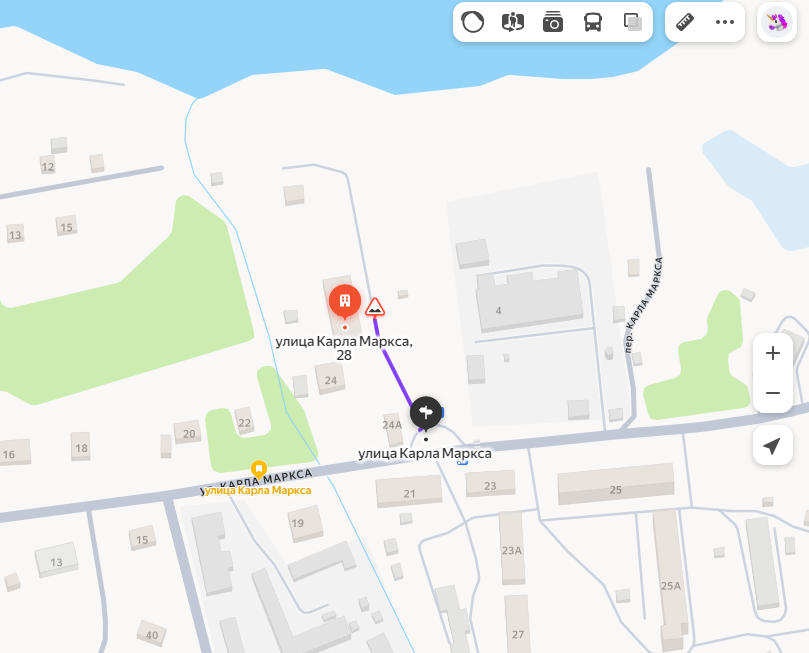Click building number 4 on the map
The image size is (809, 653).
(x=529, y=301)
